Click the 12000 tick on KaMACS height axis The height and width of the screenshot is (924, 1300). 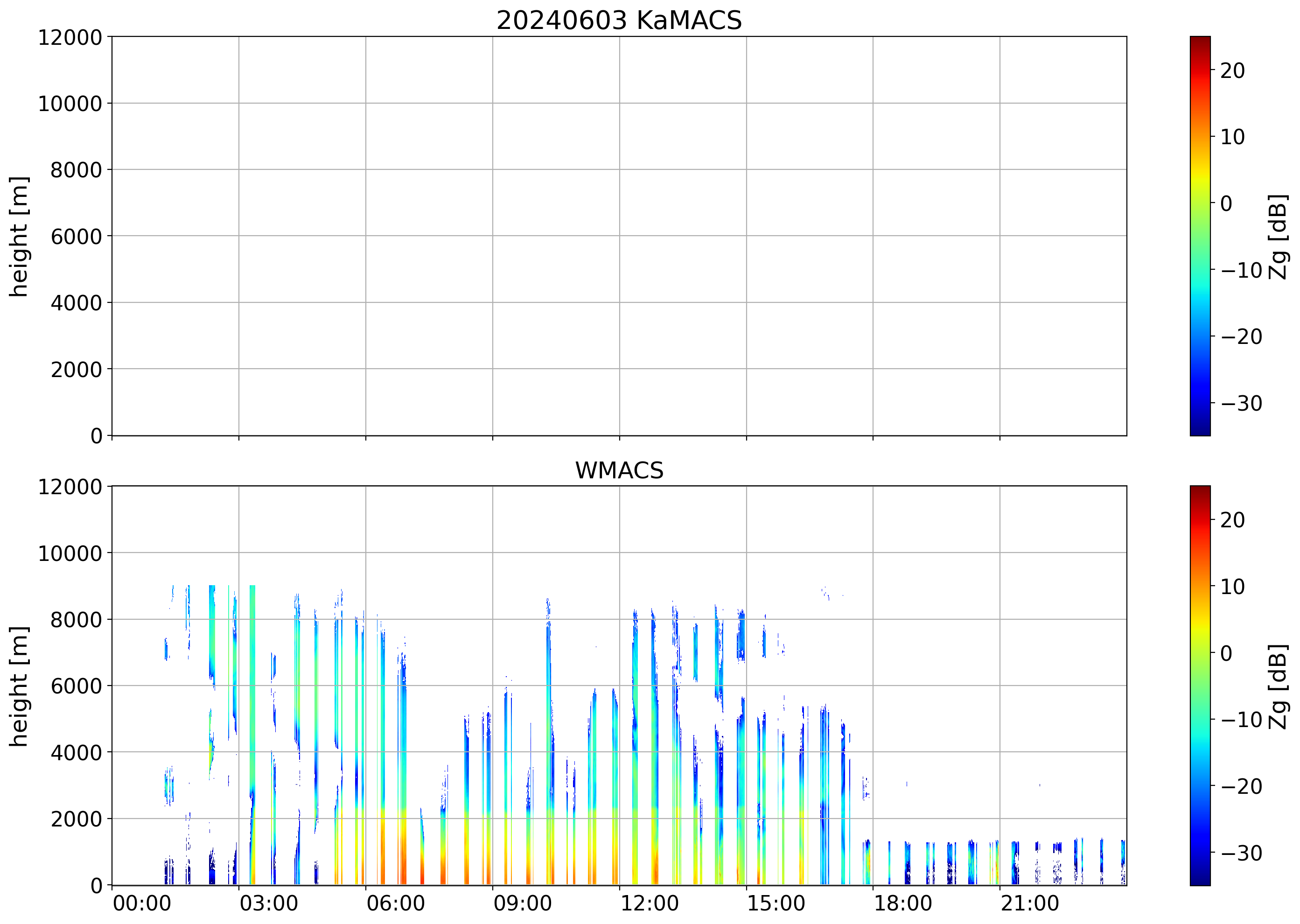click(70, 37)
